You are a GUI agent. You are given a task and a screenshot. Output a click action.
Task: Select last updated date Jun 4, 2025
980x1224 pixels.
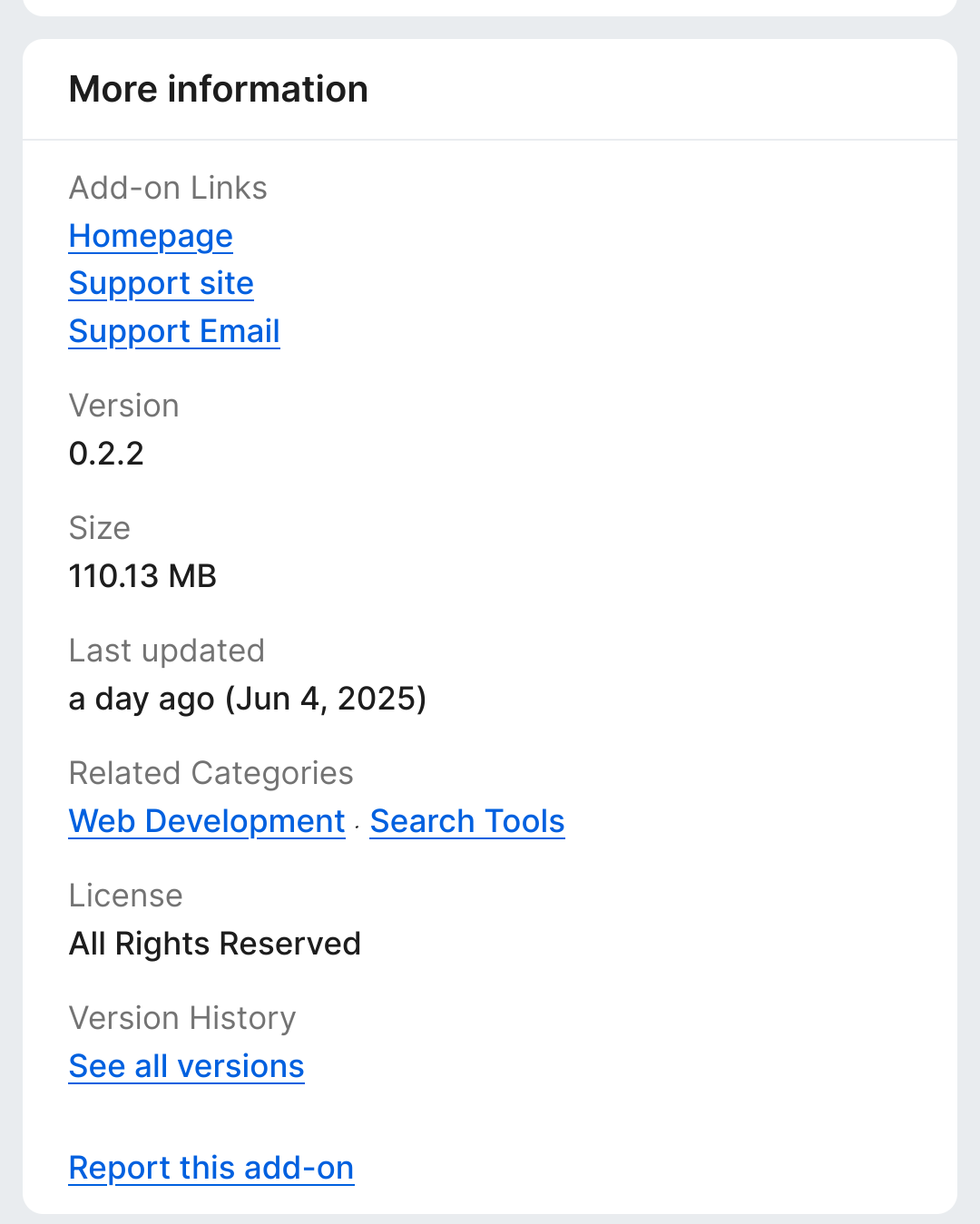click(326, 699)
